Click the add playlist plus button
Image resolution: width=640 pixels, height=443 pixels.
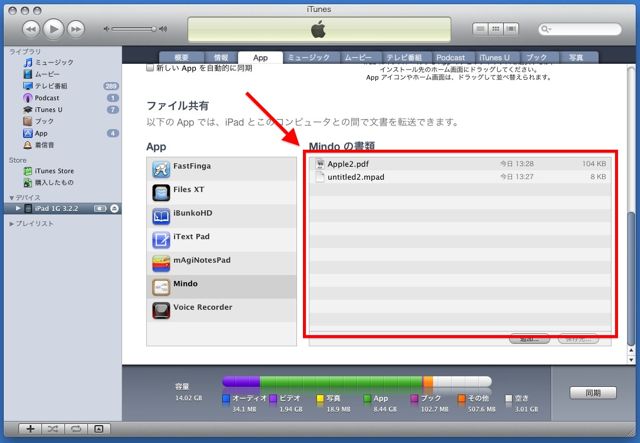(x=30, y=429)
